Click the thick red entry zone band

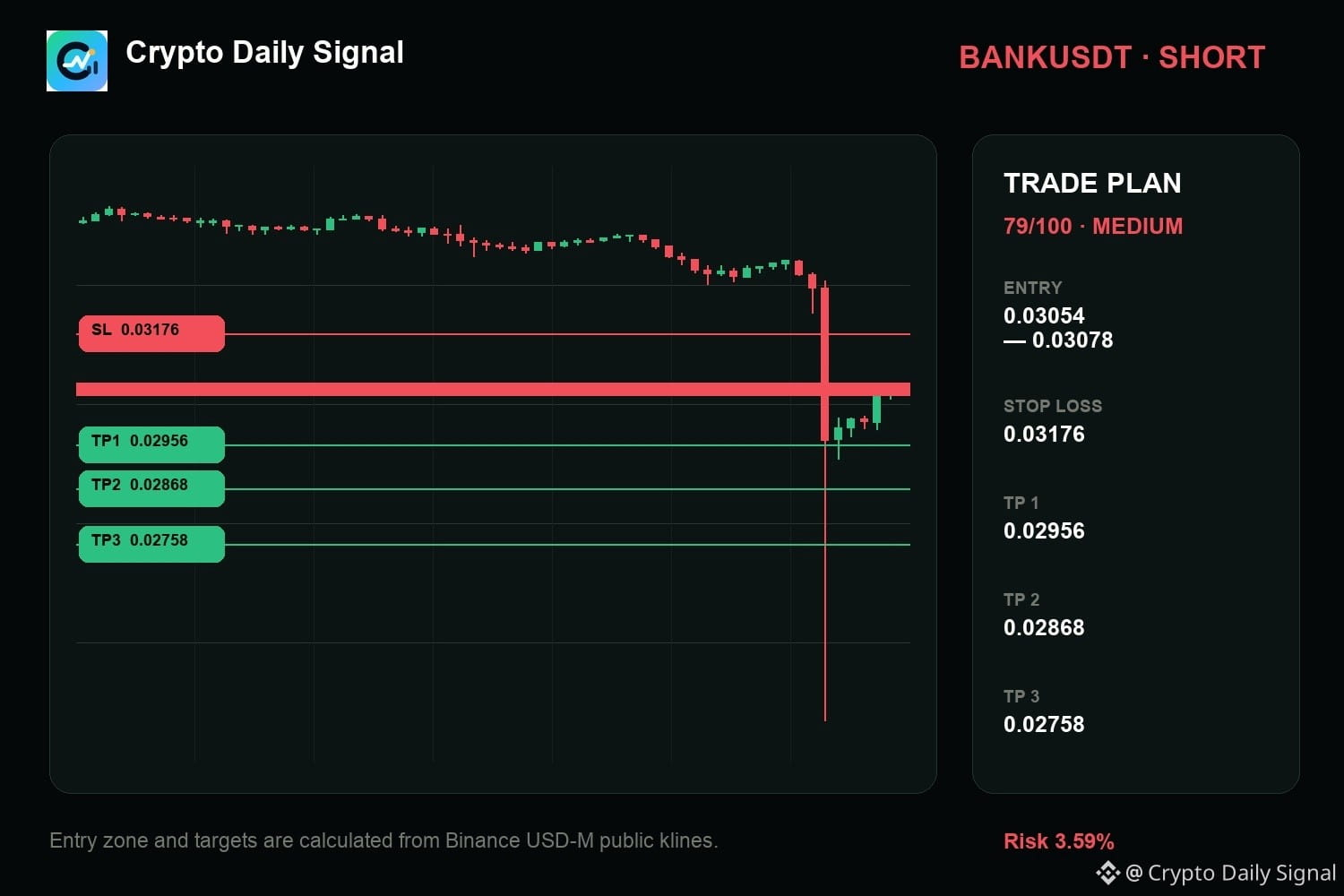click(493, 389)
